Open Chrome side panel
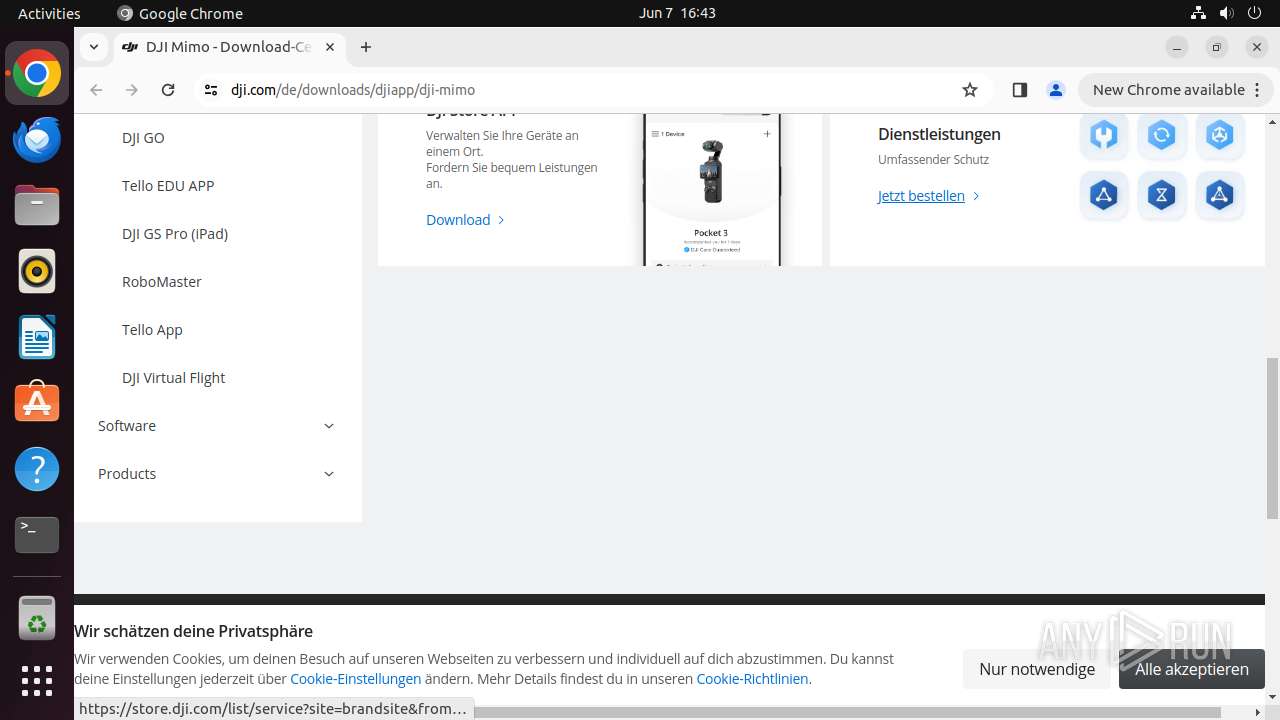Viewport: 1280px width, 720px height. tap(1019, 90)
